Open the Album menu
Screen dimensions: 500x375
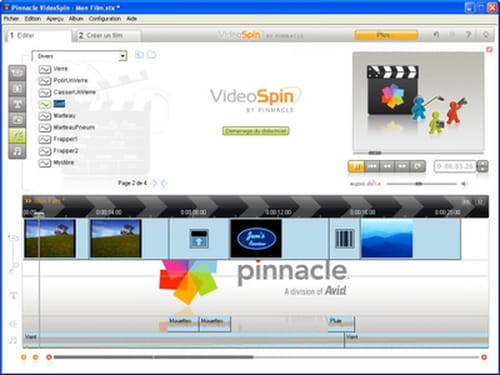[76, 19]
